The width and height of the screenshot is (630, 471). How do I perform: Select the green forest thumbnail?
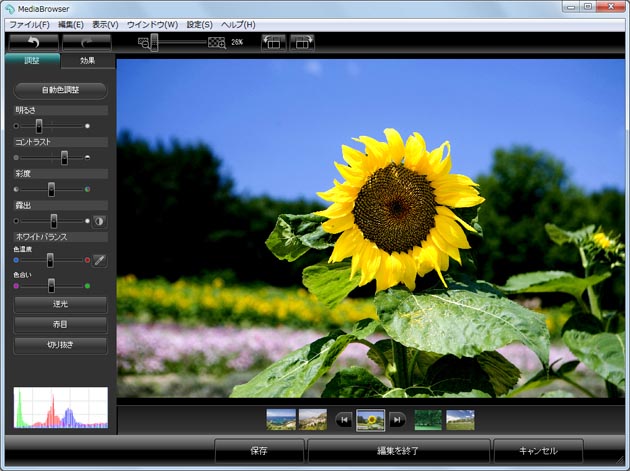click(x=428, y=420)
